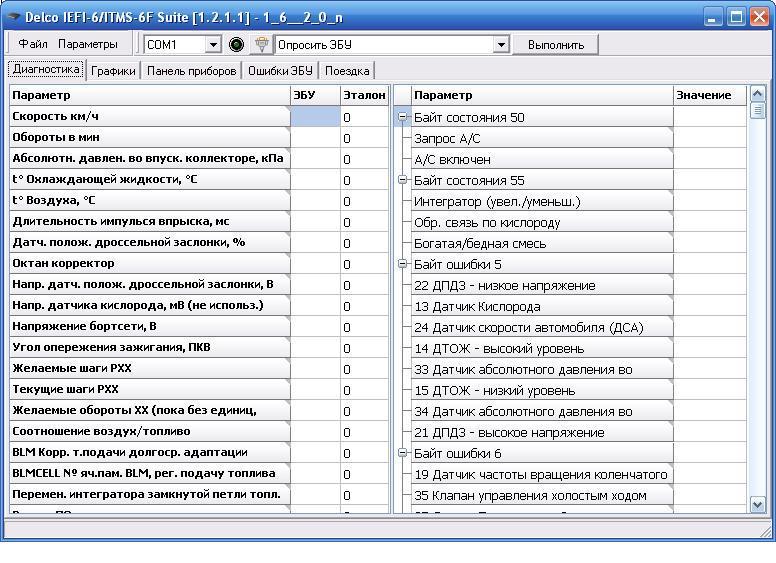Select Напр. датчика кислорода row
This screenshot has height=563, width=776.
pos(149,306)
